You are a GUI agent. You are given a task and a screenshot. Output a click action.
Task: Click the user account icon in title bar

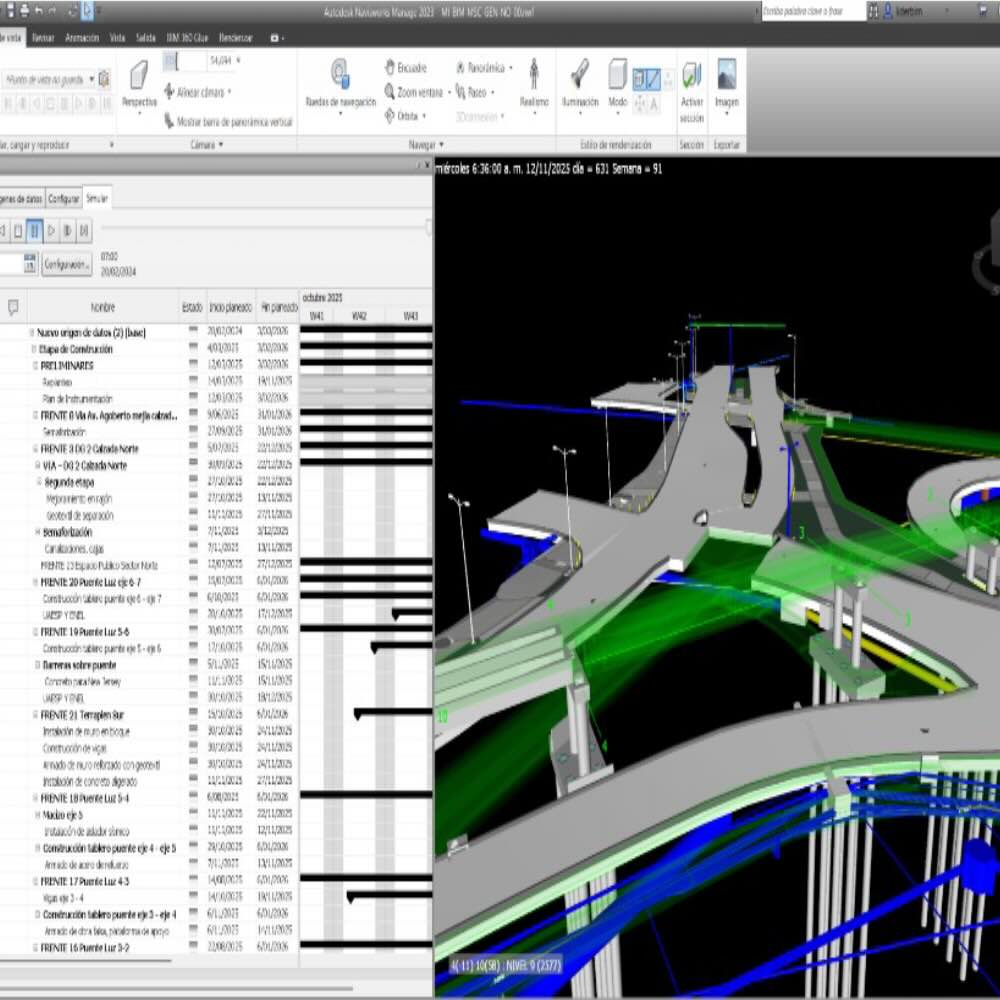pyautogui.click(x=888, y=11)
